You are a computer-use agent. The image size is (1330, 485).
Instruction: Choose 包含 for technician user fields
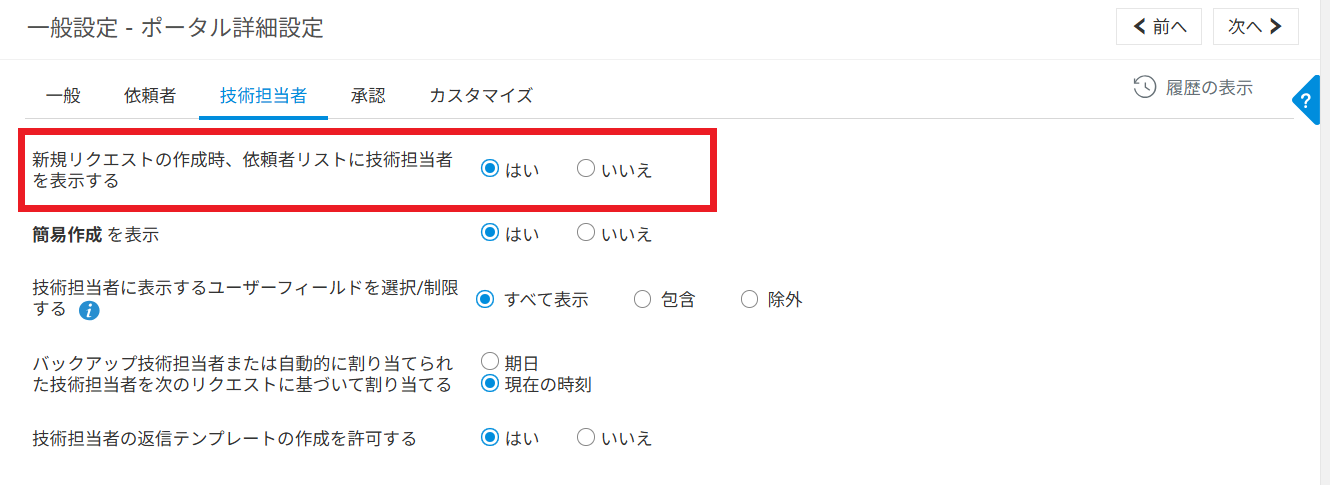tap(643, 299)
